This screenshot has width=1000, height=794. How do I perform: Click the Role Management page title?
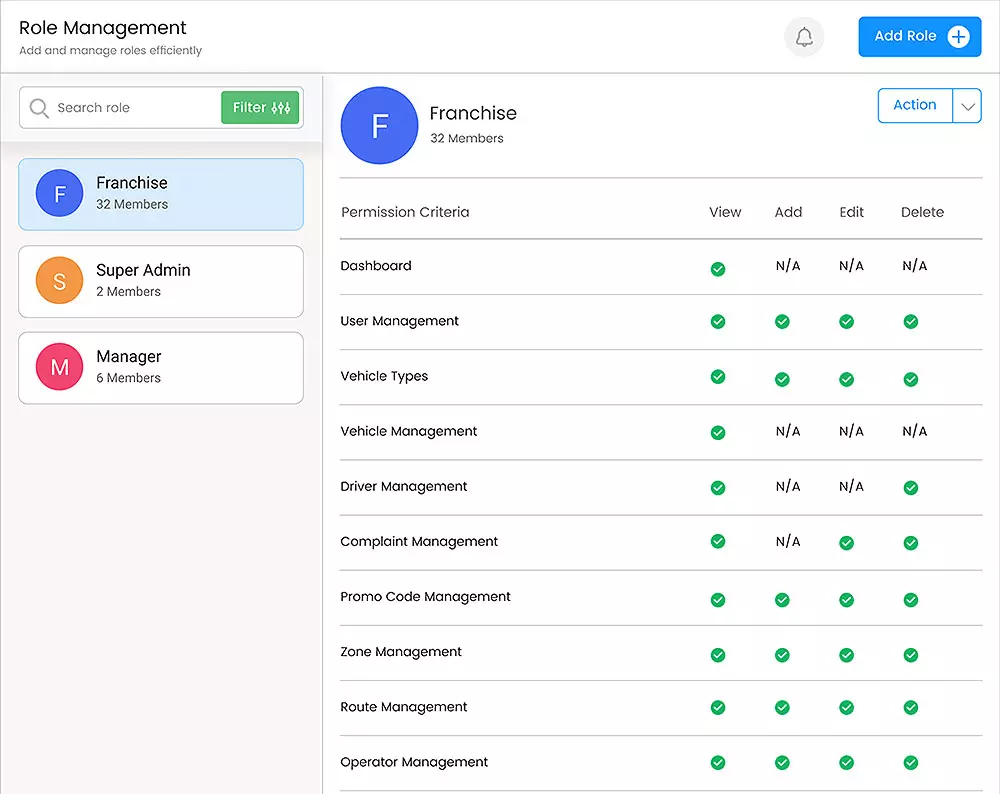103,27
